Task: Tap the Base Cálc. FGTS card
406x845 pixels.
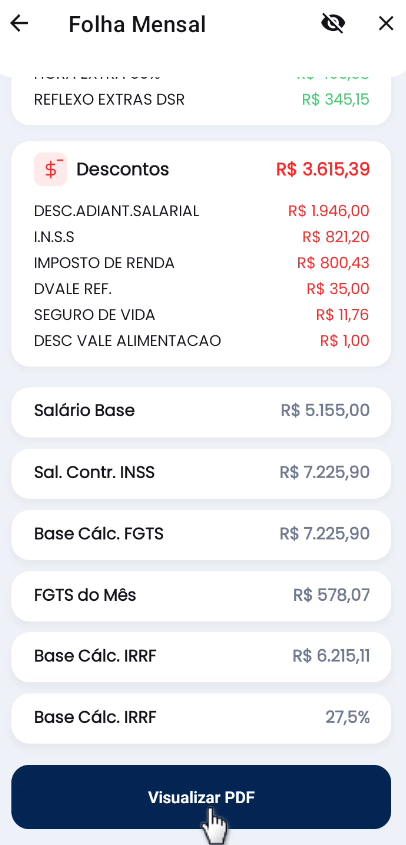Action: click(201, 535)
